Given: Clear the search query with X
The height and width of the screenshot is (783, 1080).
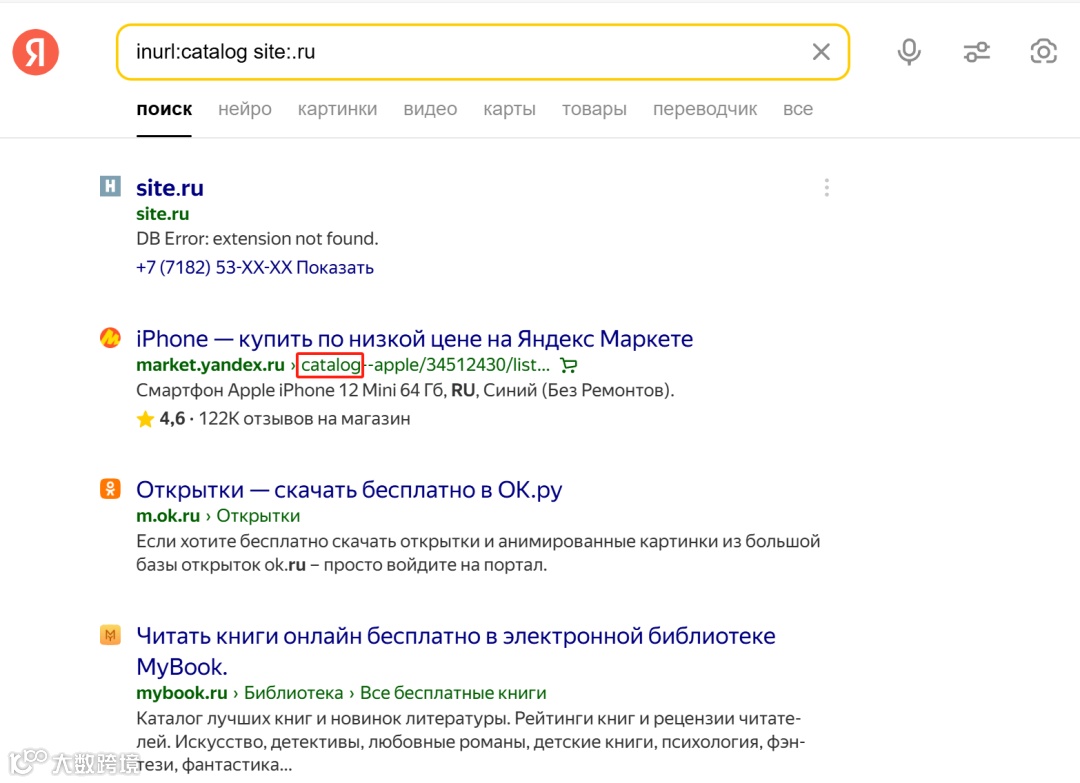Looking at the screenshot, I should click(x=820, y=52).
